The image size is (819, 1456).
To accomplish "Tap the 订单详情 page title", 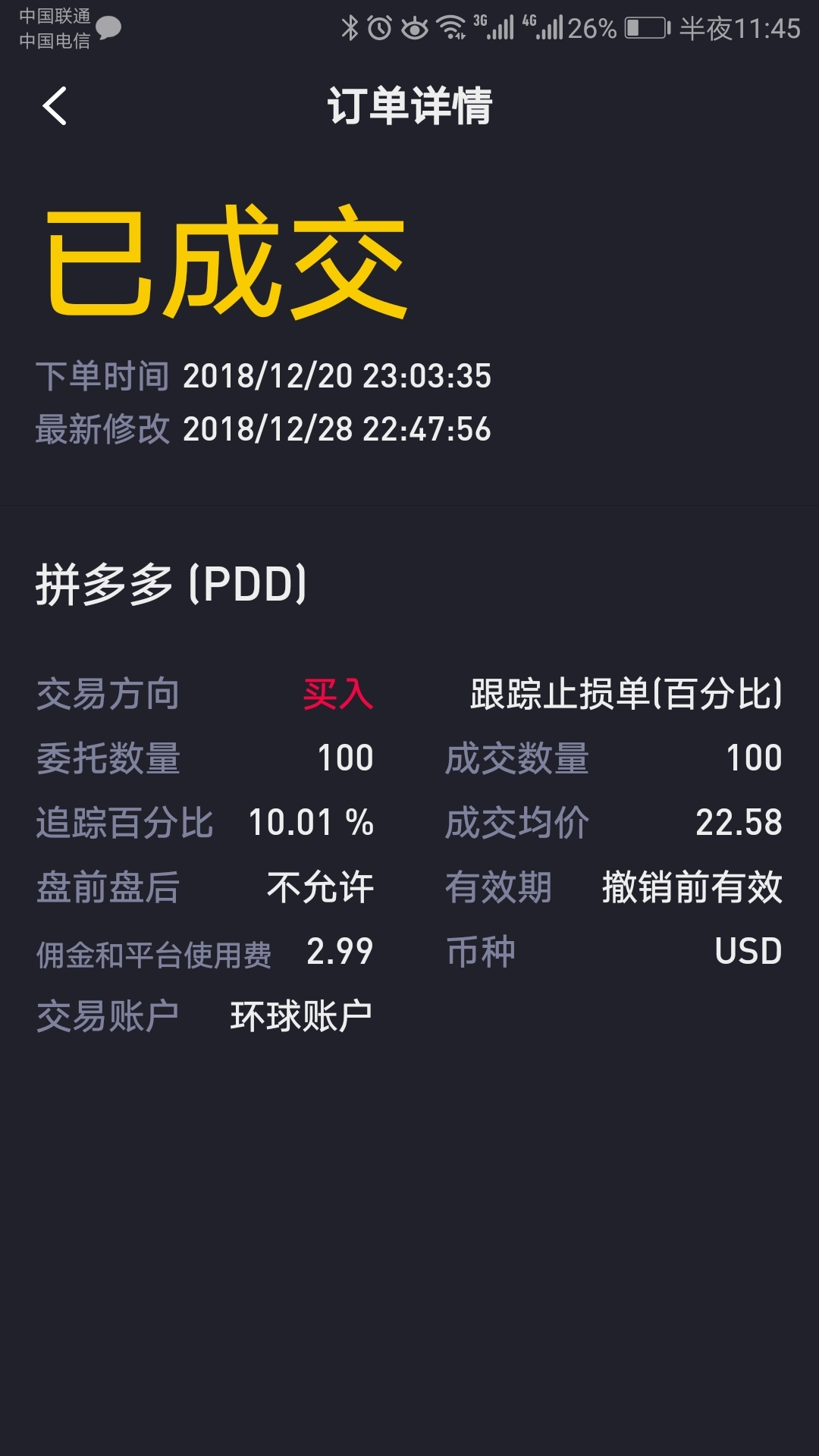I will tap(409, 106).
